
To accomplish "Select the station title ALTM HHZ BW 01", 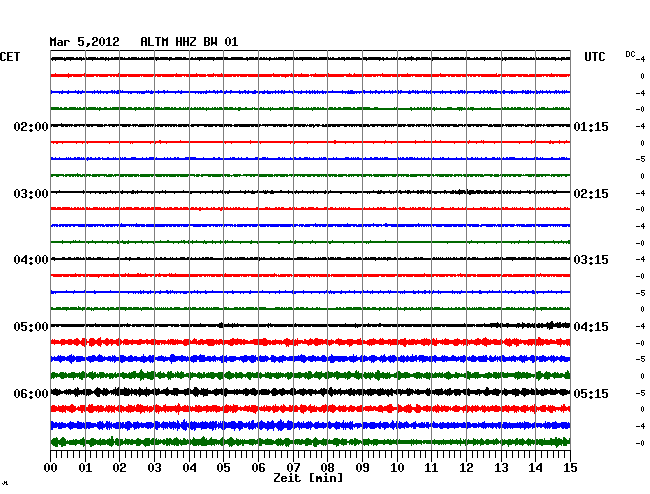I will pos(189,42).
